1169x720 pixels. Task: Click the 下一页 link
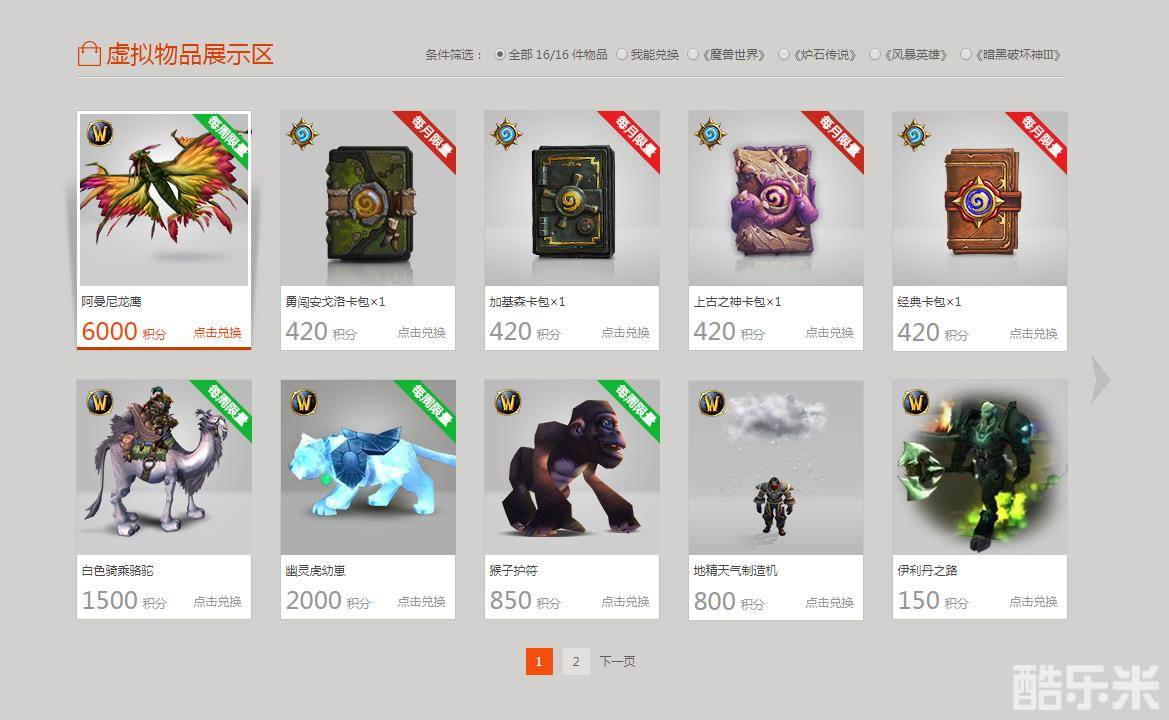coord(617,661)
